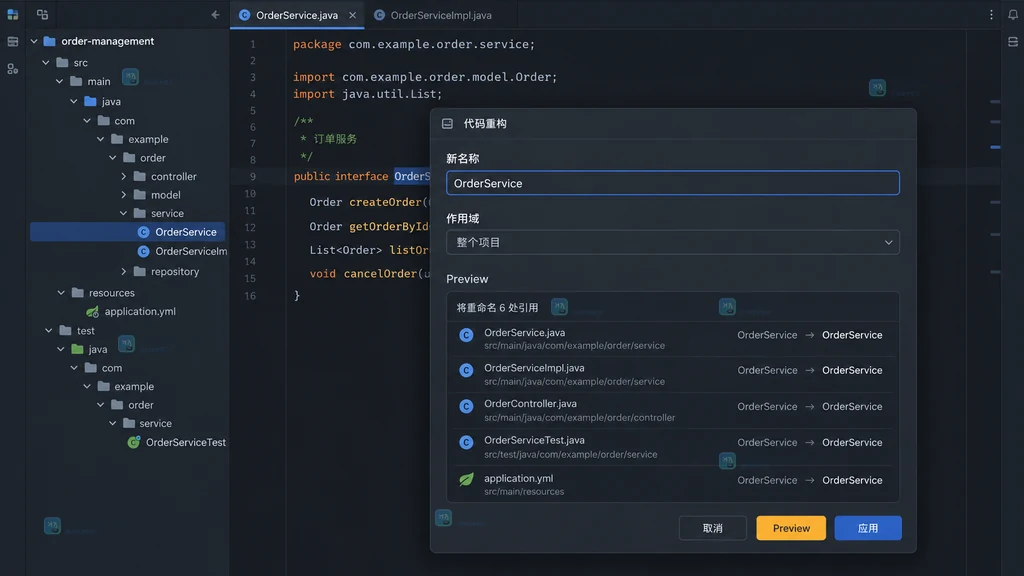Click the OrderService.java preview row class icon
Image resolution: width=1024 pixels, height=576 pixels.
pos(466,335)
